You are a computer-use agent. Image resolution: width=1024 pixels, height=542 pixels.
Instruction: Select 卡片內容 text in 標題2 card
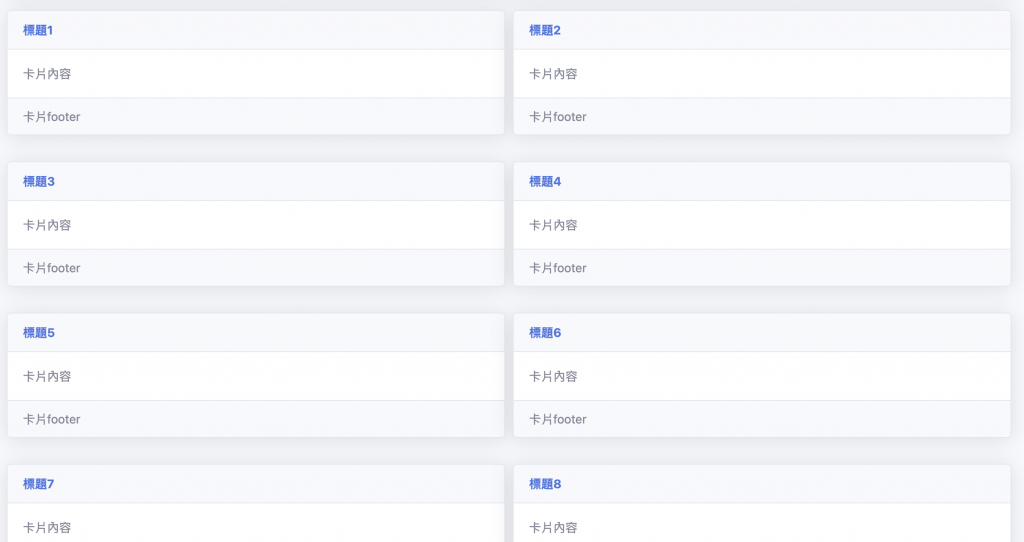tap(553, 74)
